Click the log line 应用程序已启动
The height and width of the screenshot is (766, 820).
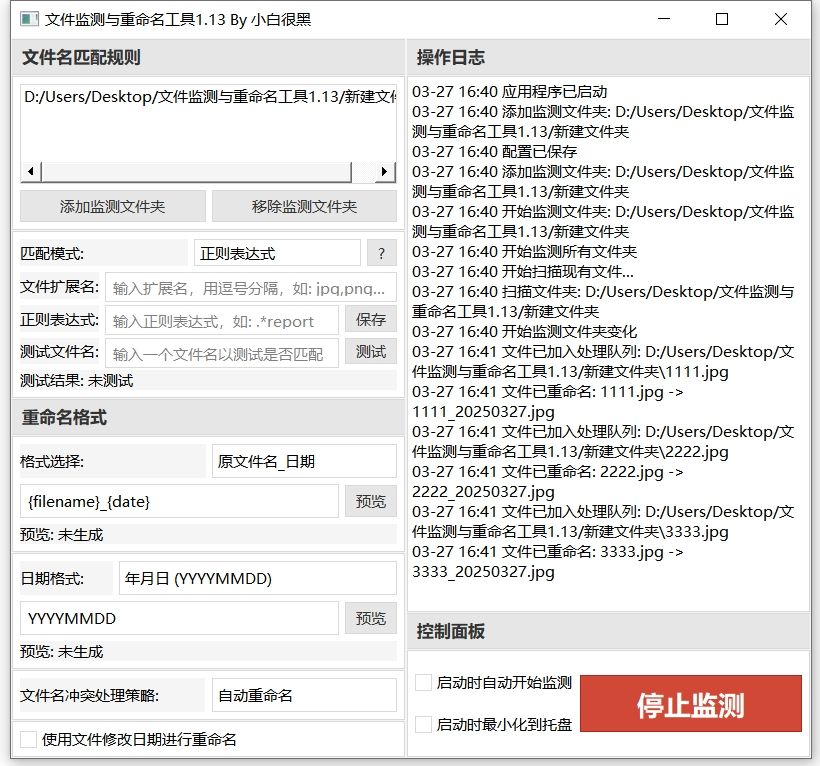tap(509, 92)
